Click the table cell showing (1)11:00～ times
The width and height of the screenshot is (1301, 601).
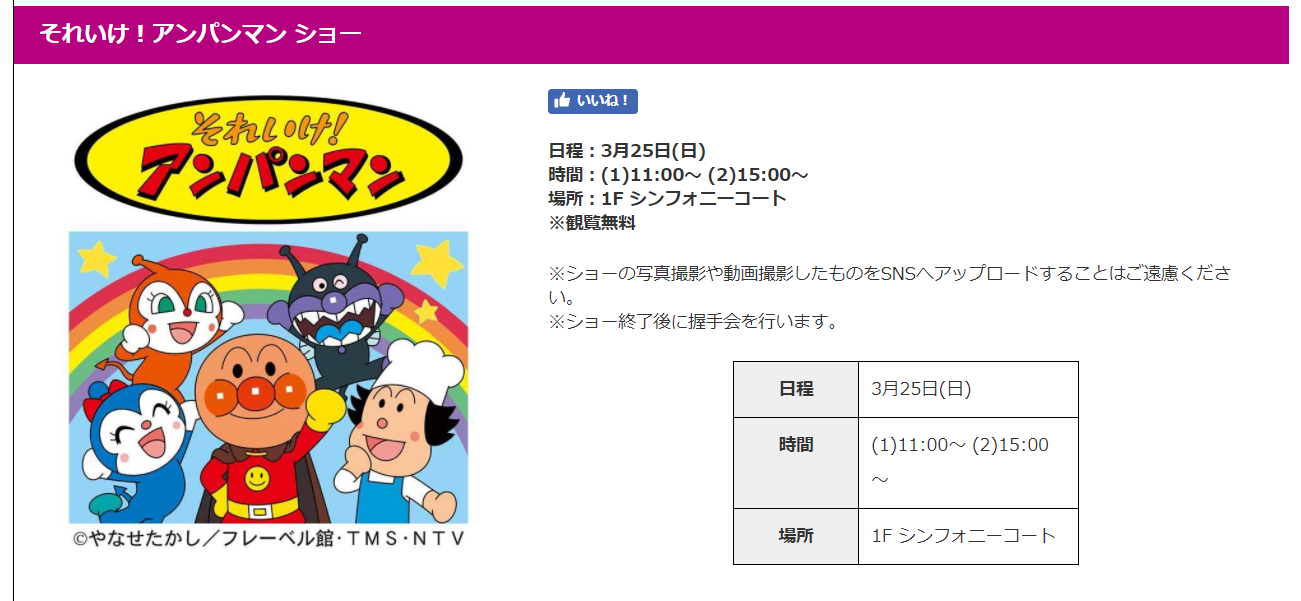coord(968,463)
